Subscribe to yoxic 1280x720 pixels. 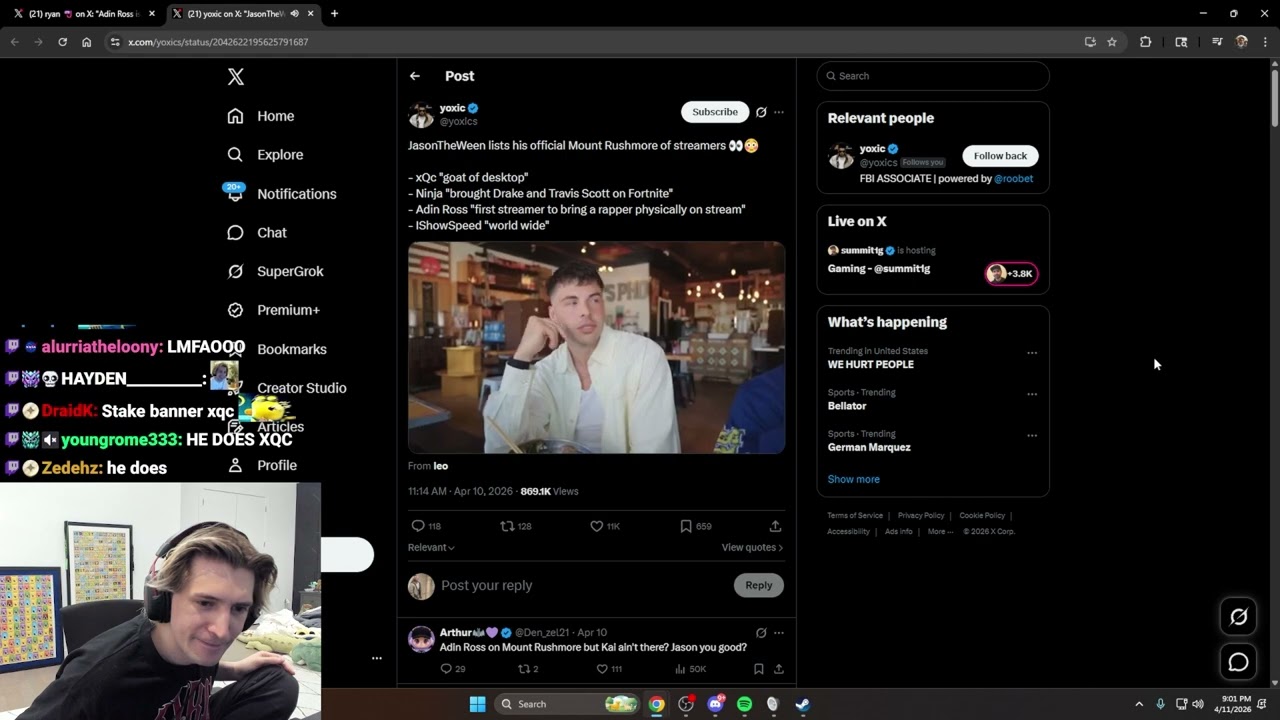(x=715, y=112)
